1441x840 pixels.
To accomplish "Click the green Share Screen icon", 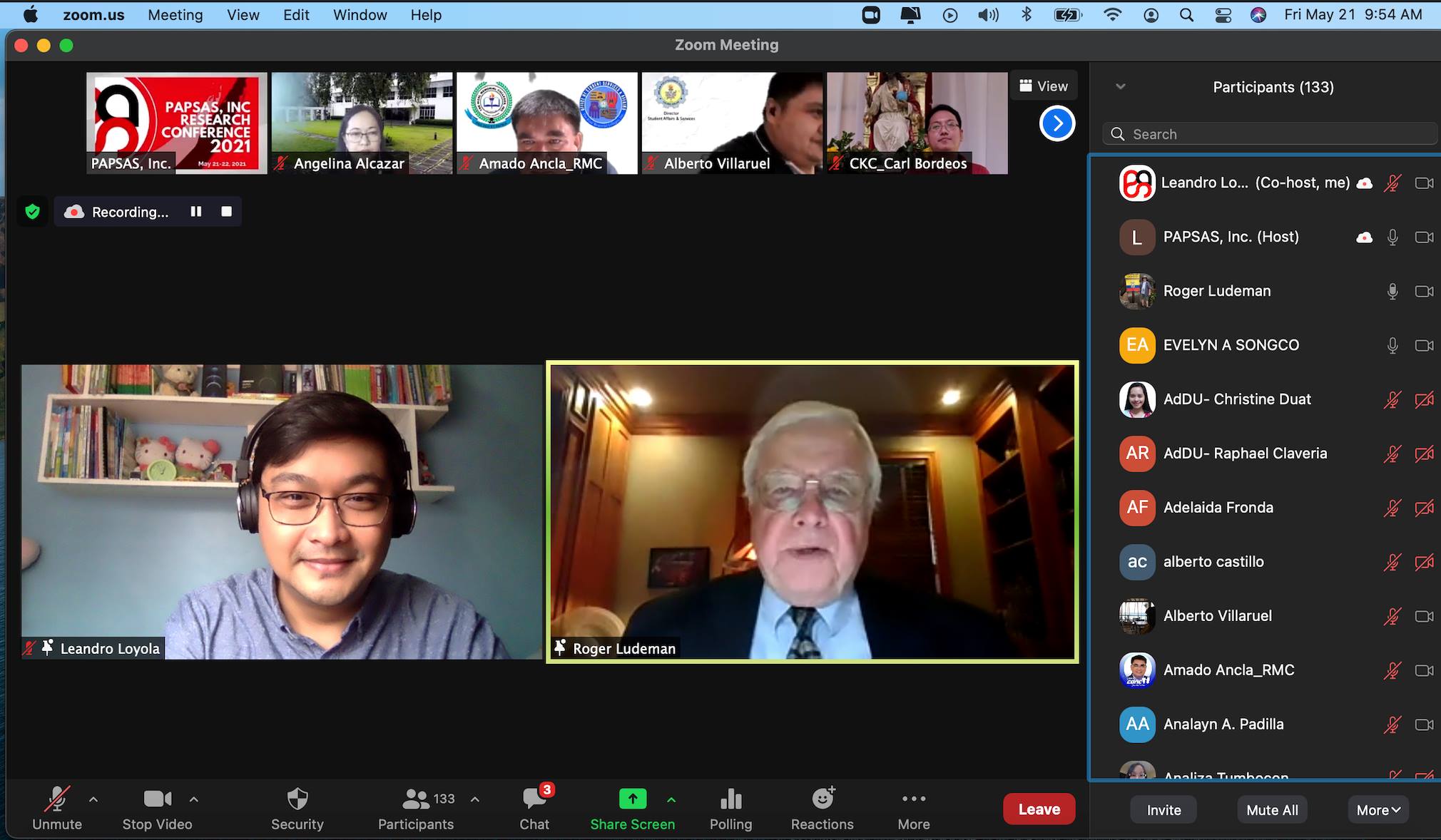I will [x=633, y=799].
